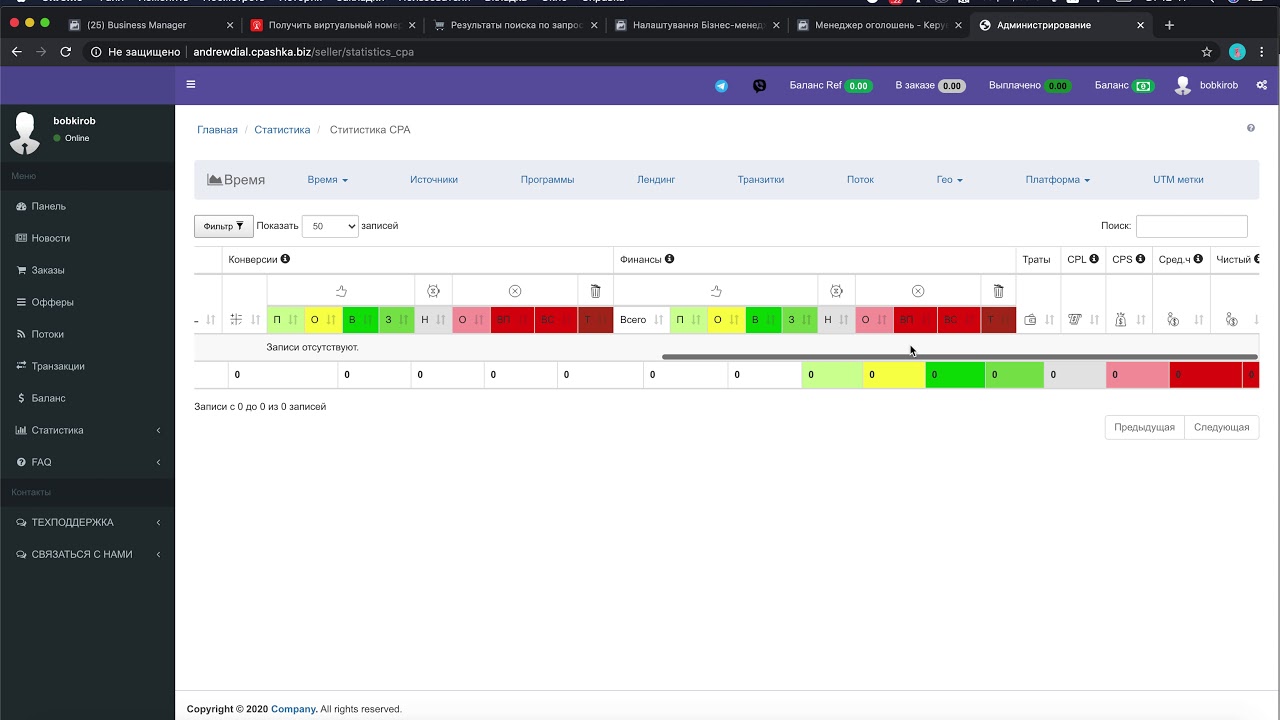Open the Viber icon in header
The height and width of the screenshot is (720, 1280).
coord(759,86)
